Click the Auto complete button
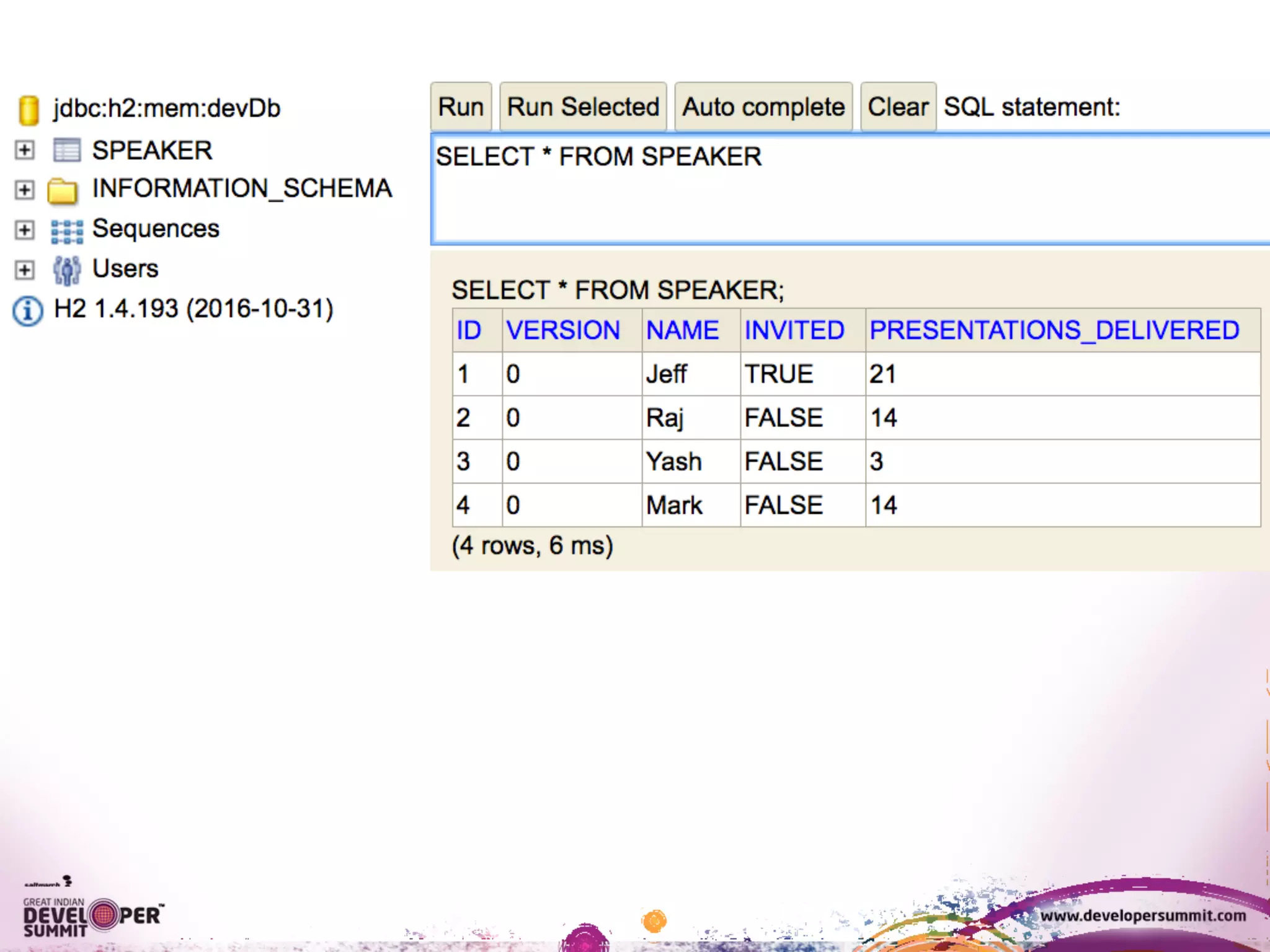Viewport: 1270px width, 952px height. point(763,107)
